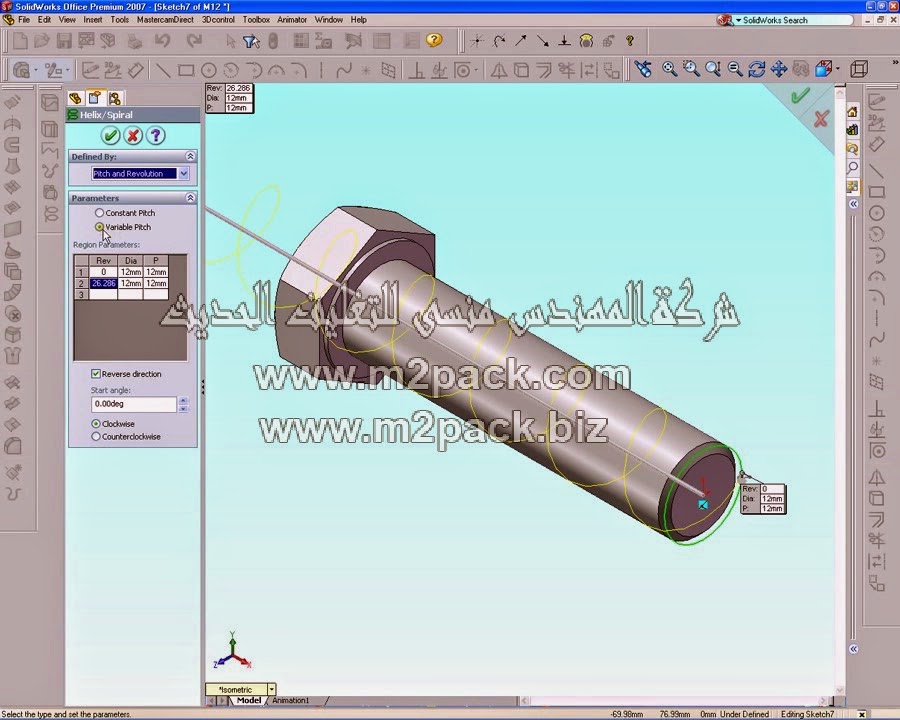The image size is (900, 720).
Task: Open the SolidWorks Search dropdown arrow
Action: point(738,20)
